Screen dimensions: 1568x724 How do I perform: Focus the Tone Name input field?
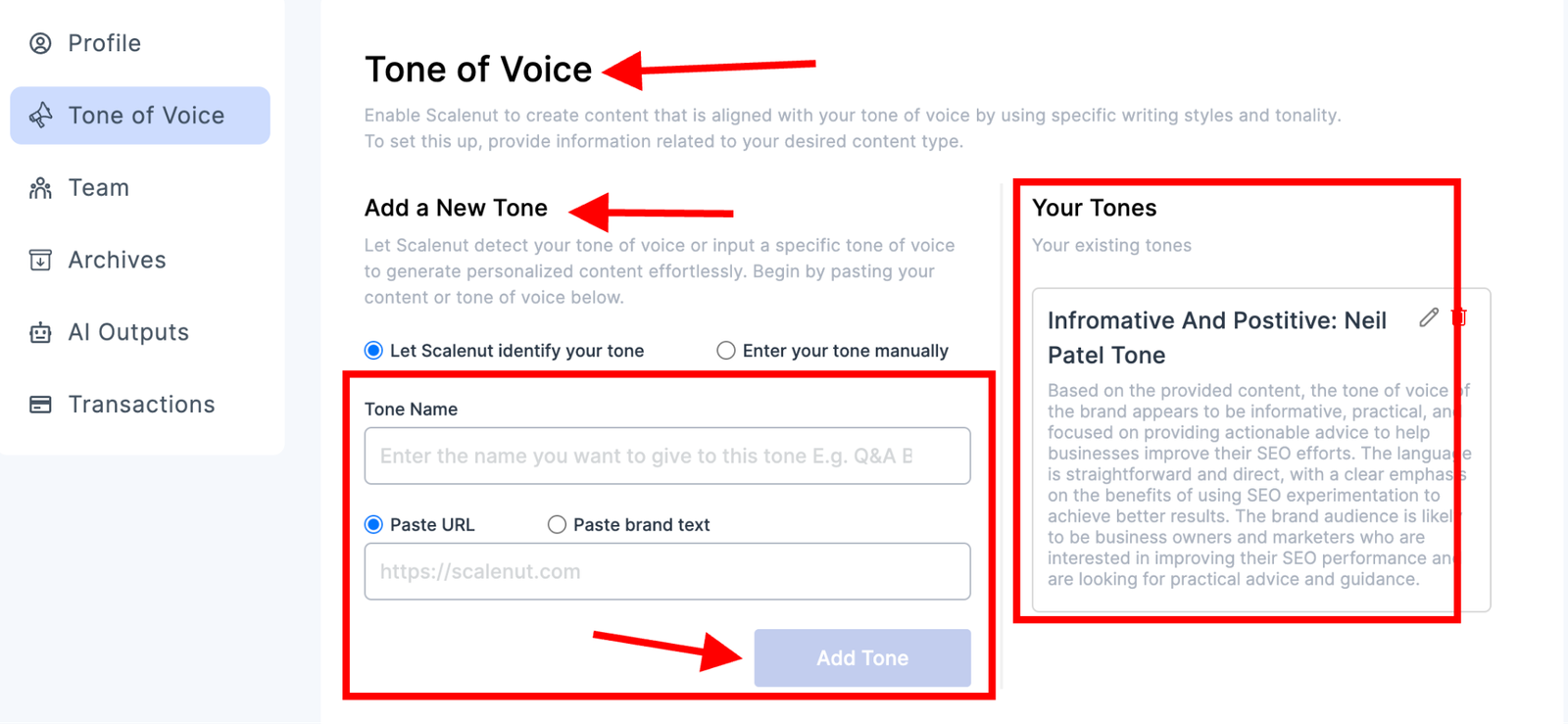tap(667, 456)
